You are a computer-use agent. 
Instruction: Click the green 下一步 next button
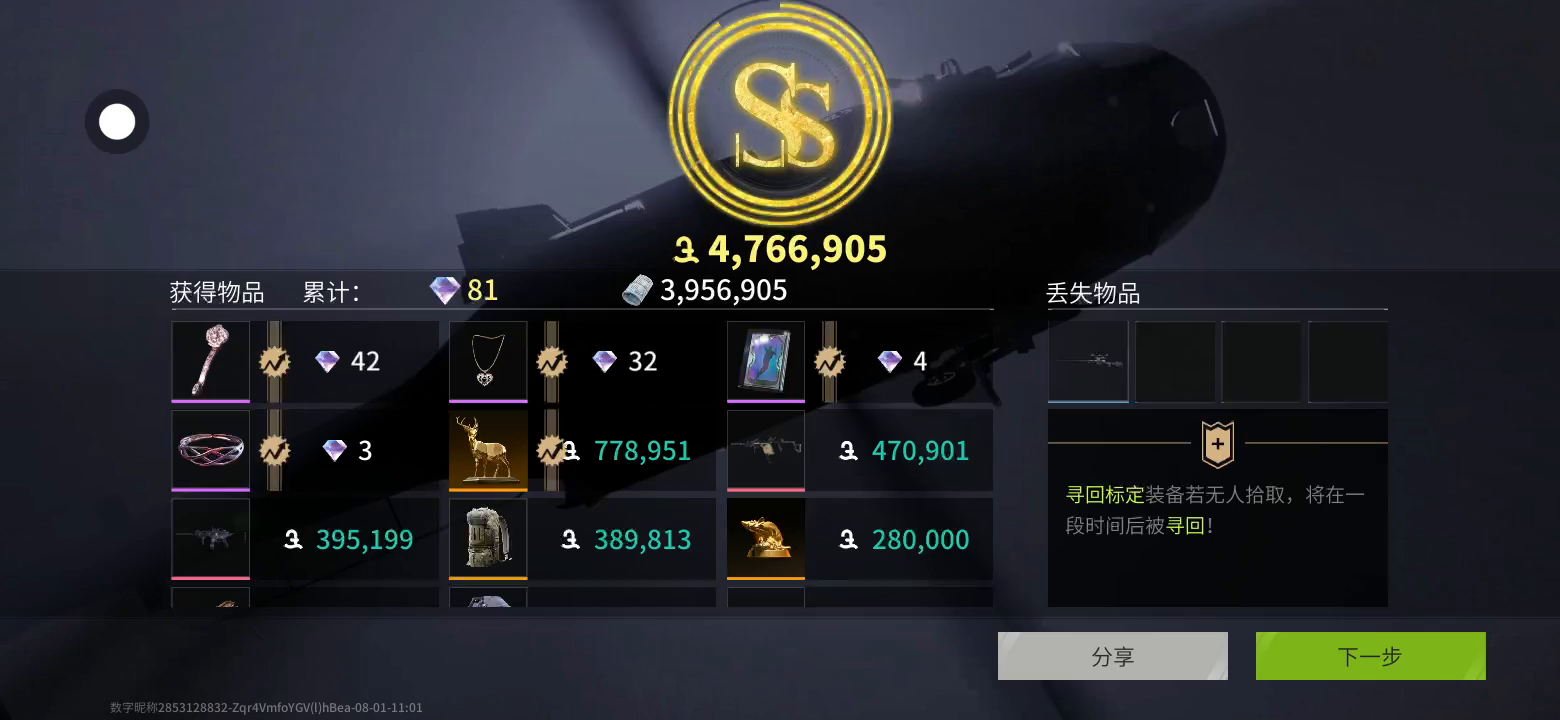[1371, 656]
